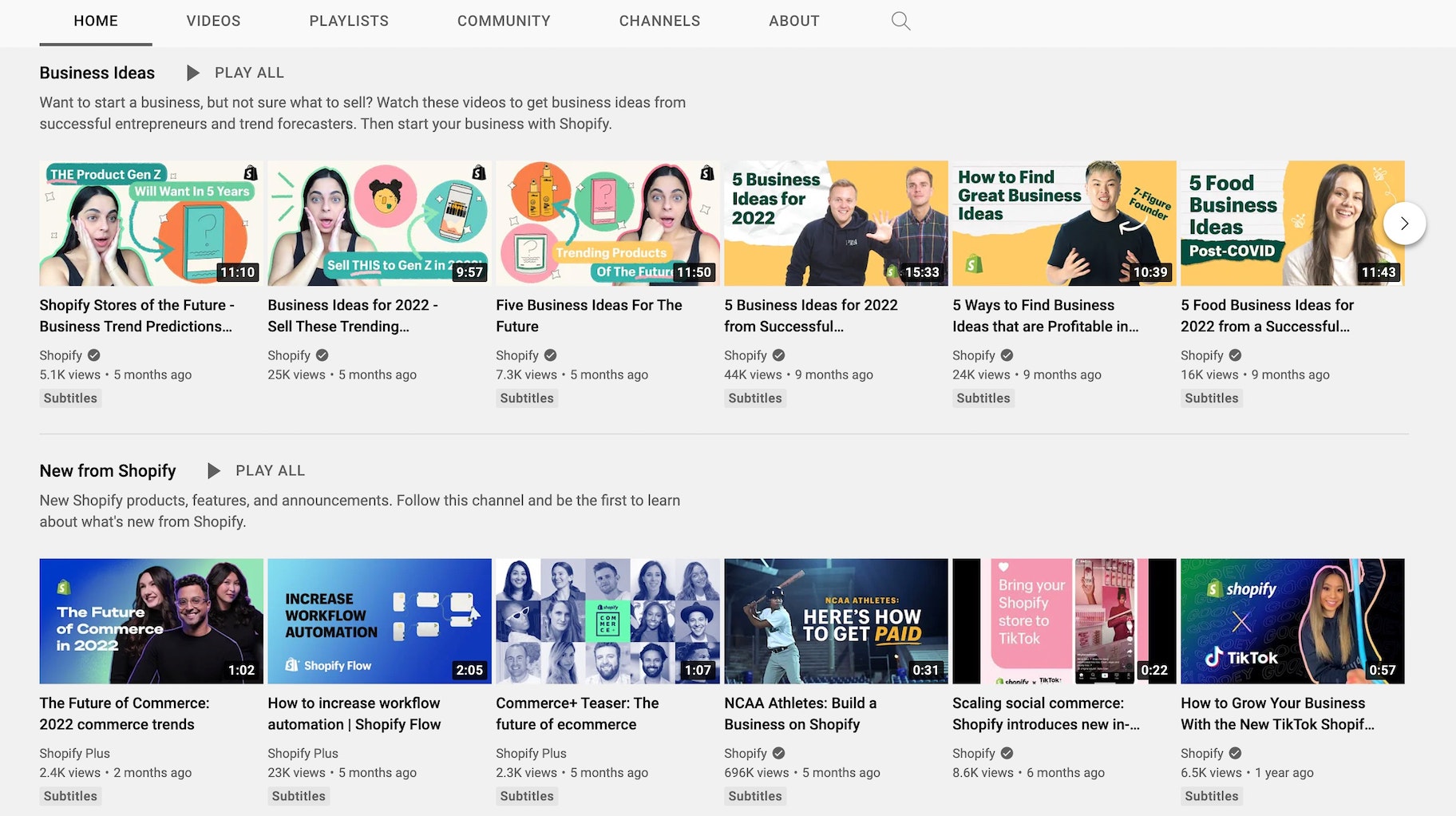This screenshot has height=816, width=1456.
Task: Click verified badge under Shopify Stores of the Future
Action: pyautogui.click(x=93, y=355)
